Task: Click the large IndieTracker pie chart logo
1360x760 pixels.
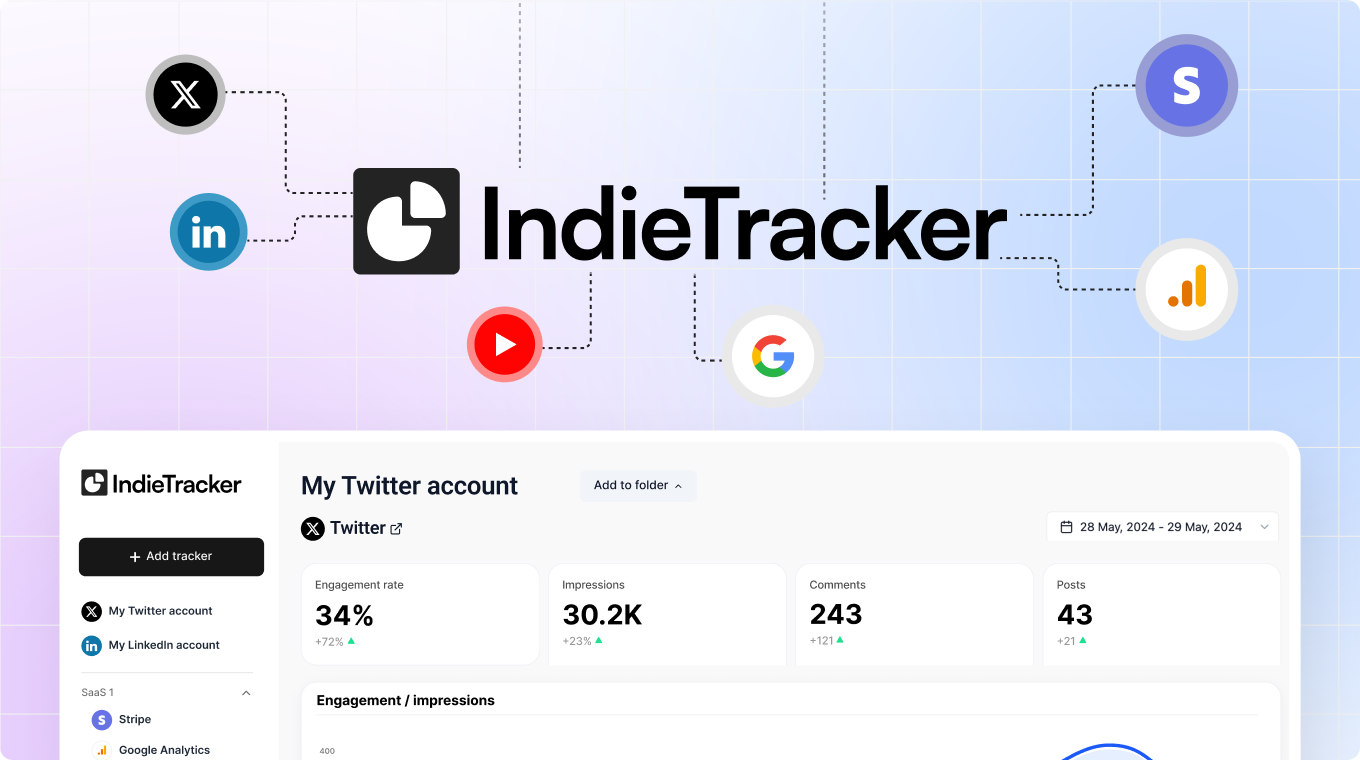Action: click(x=406, y=221)
